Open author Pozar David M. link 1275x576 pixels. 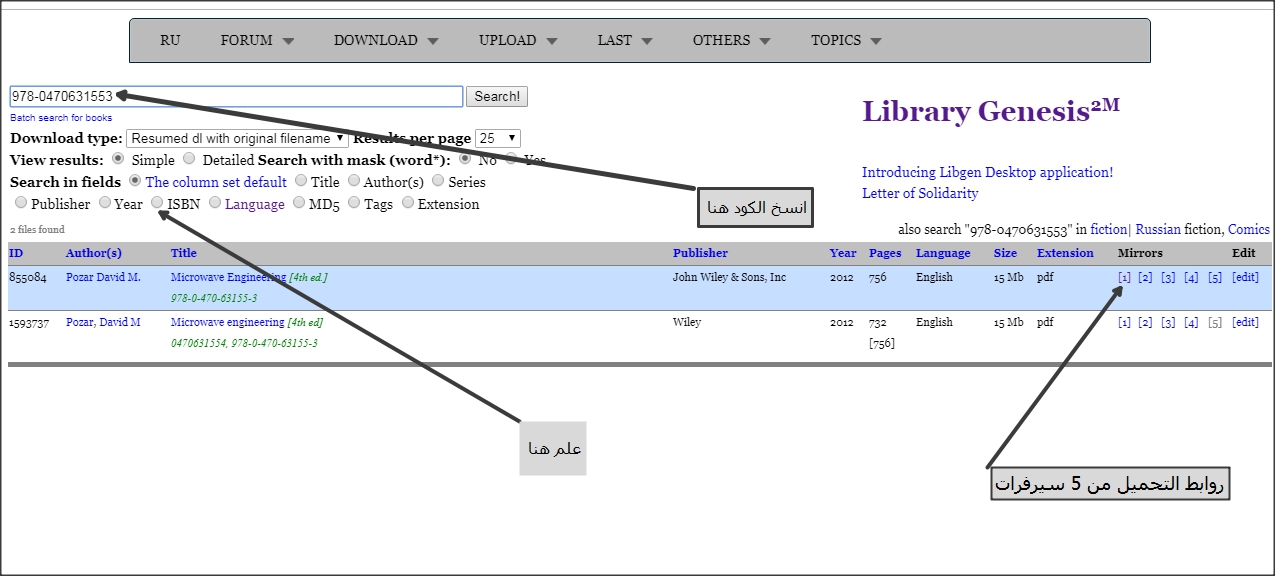(103, 277)
